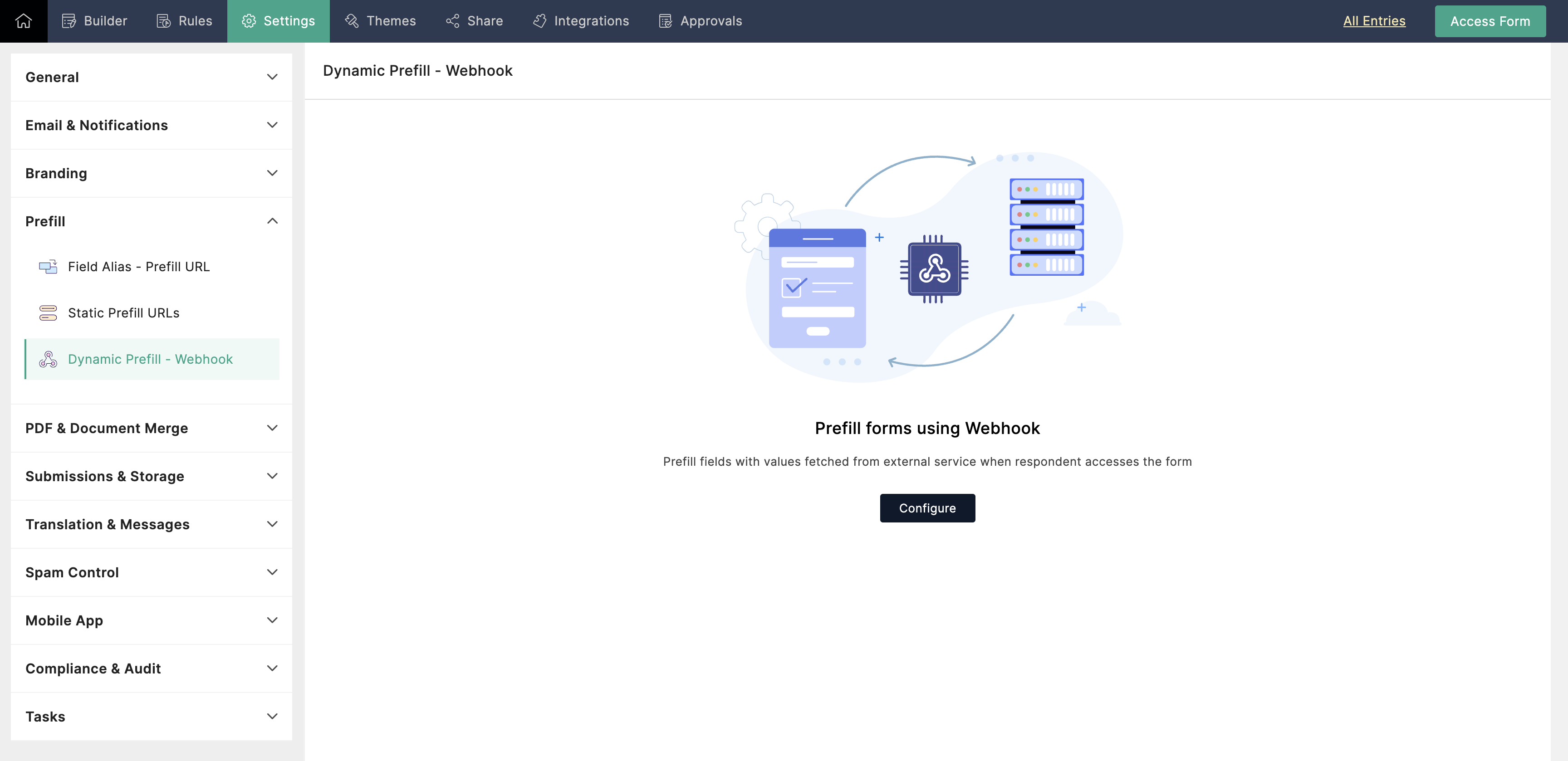The image size is (1568, 761).
Task: Open Static Prefill URLs page
Action: click(x=123, y=312)
